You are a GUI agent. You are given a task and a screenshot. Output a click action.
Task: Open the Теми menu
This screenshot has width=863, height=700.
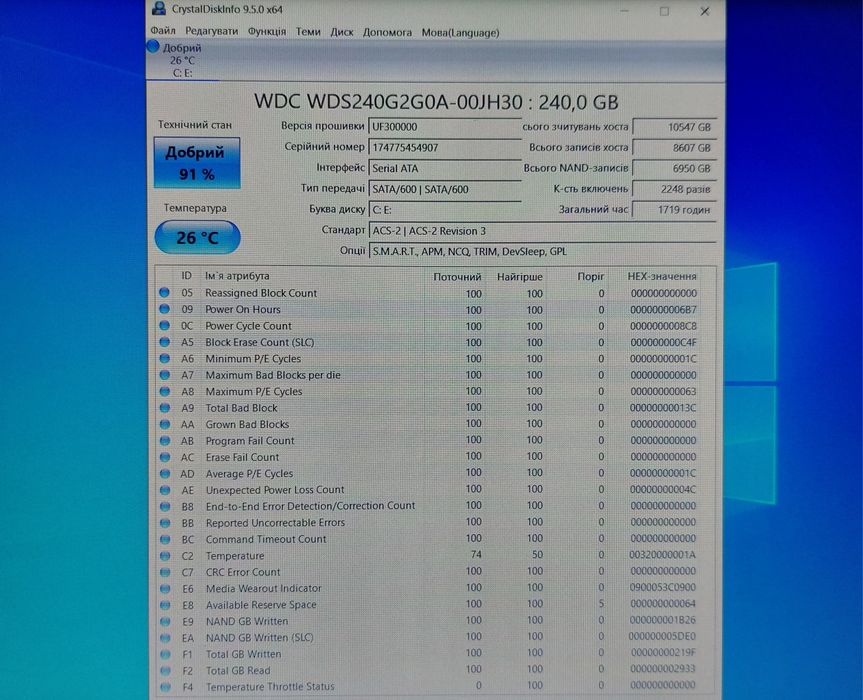[308, 32]
